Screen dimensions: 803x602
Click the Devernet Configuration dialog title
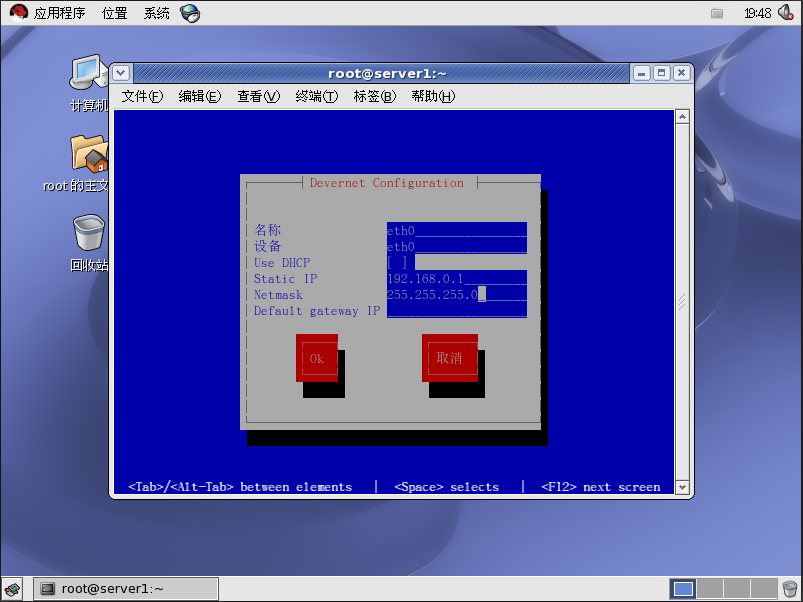click(387, 183)
